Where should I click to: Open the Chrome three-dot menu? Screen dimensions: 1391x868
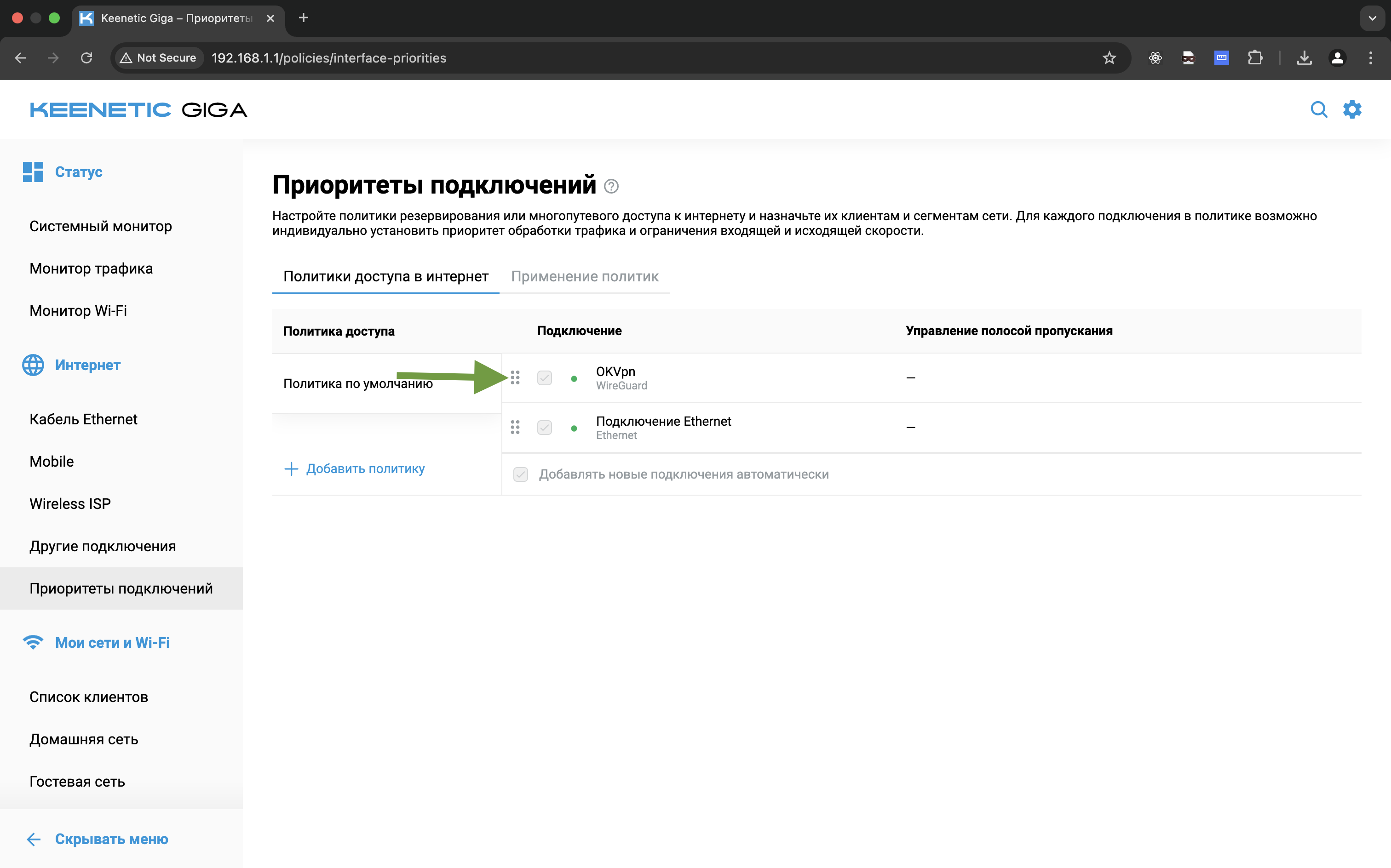1372,57
